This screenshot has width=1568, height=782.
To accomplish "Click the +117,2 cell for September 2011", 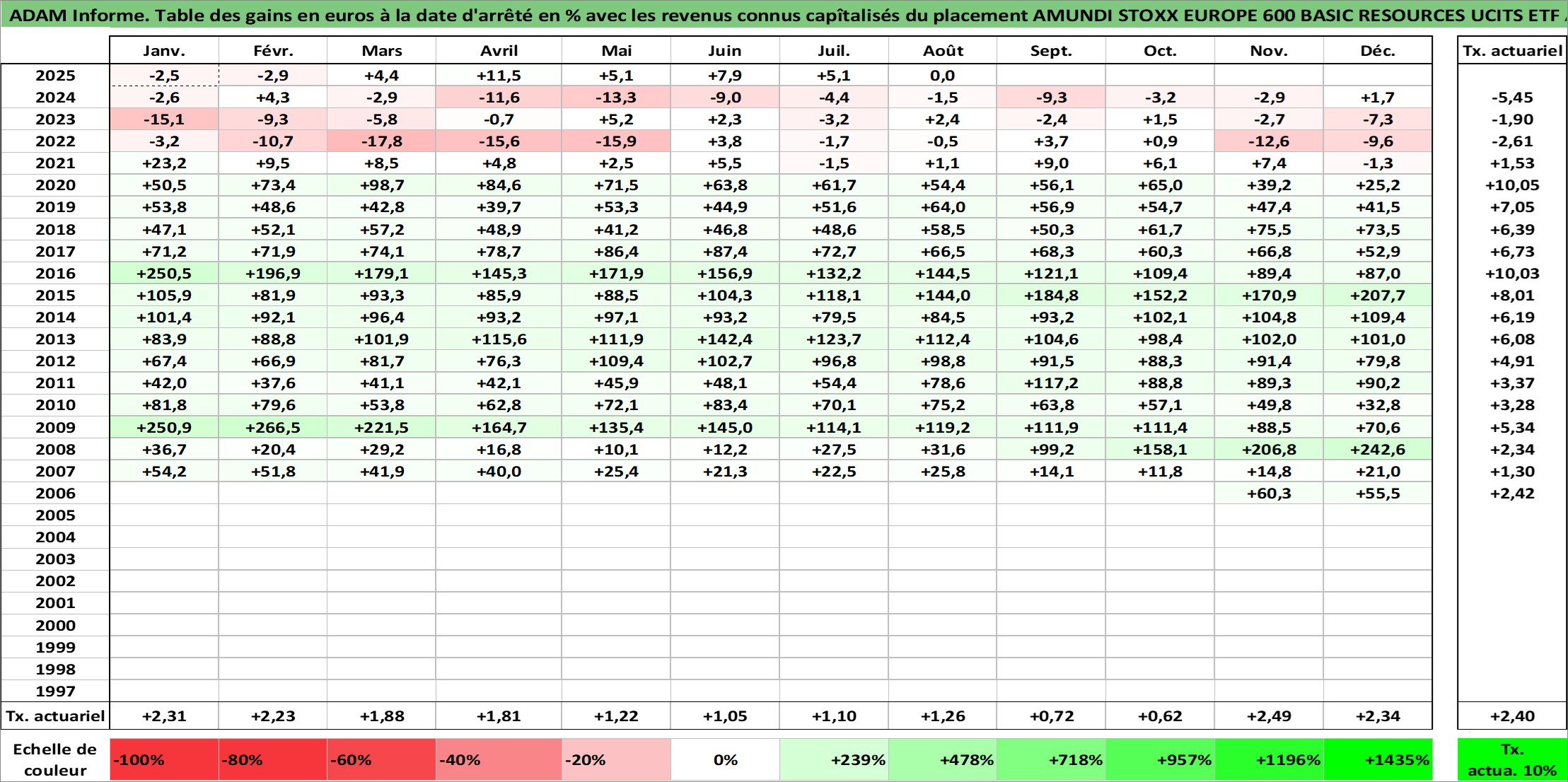I will click(x=1052, y=383).
